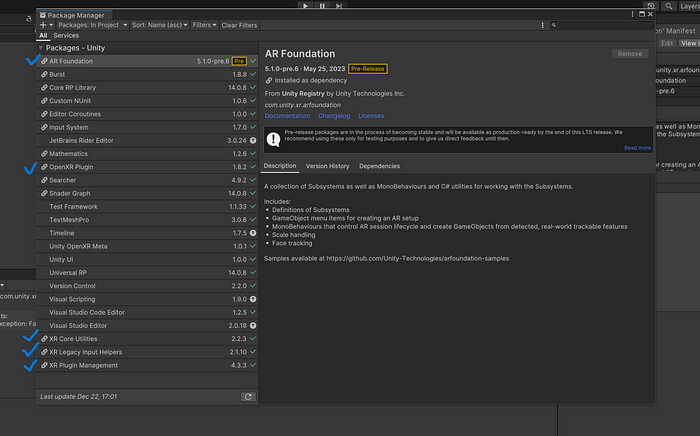Select the Mathematics package
Screen dimensions: 700x436
pyautogui.click(x=147, y=154)
